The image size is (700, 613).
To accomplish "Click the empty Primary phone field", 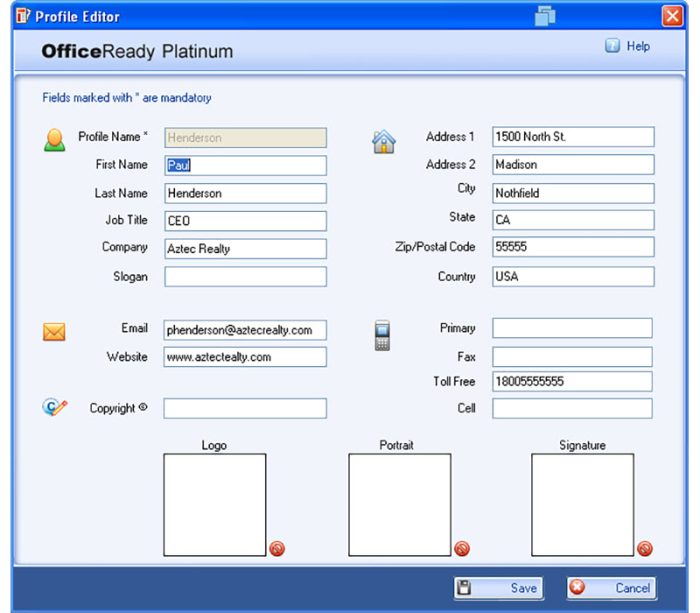I will 572,328.
